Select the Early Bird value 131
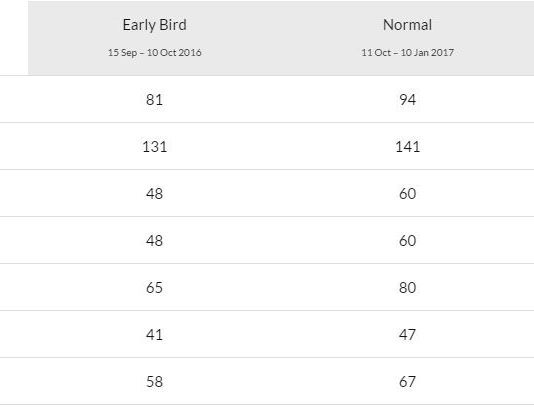 click(x=155, y=147)
